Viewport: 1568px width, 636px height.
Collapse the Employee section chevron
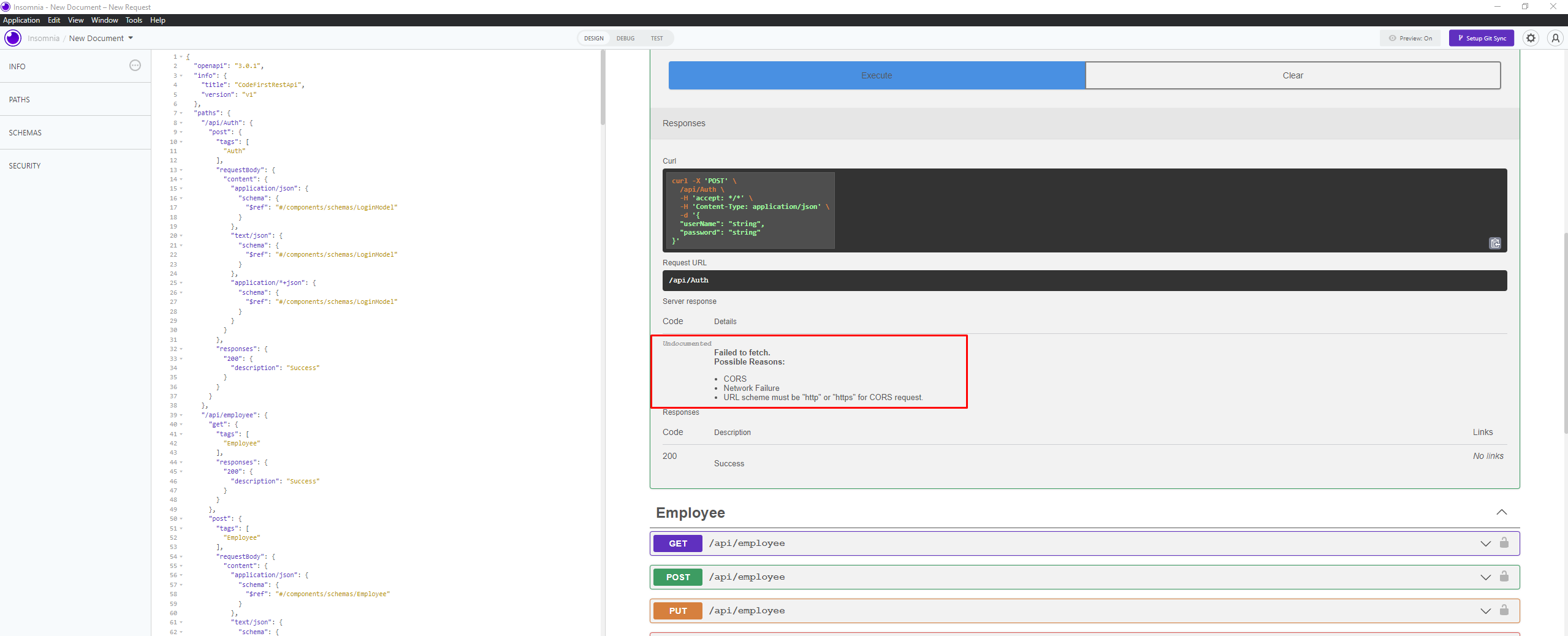(x=1501, y=512)
